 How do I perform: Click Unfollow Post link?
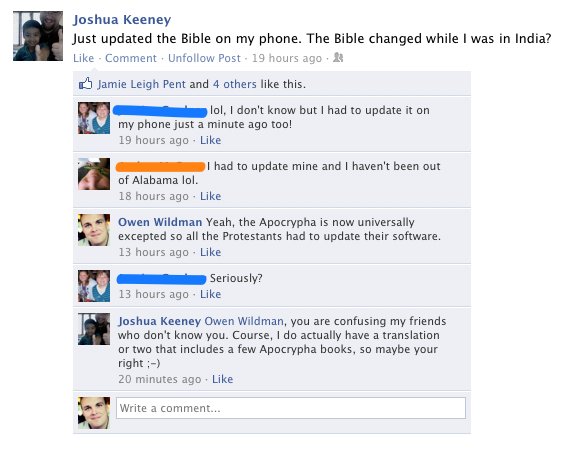204,58
